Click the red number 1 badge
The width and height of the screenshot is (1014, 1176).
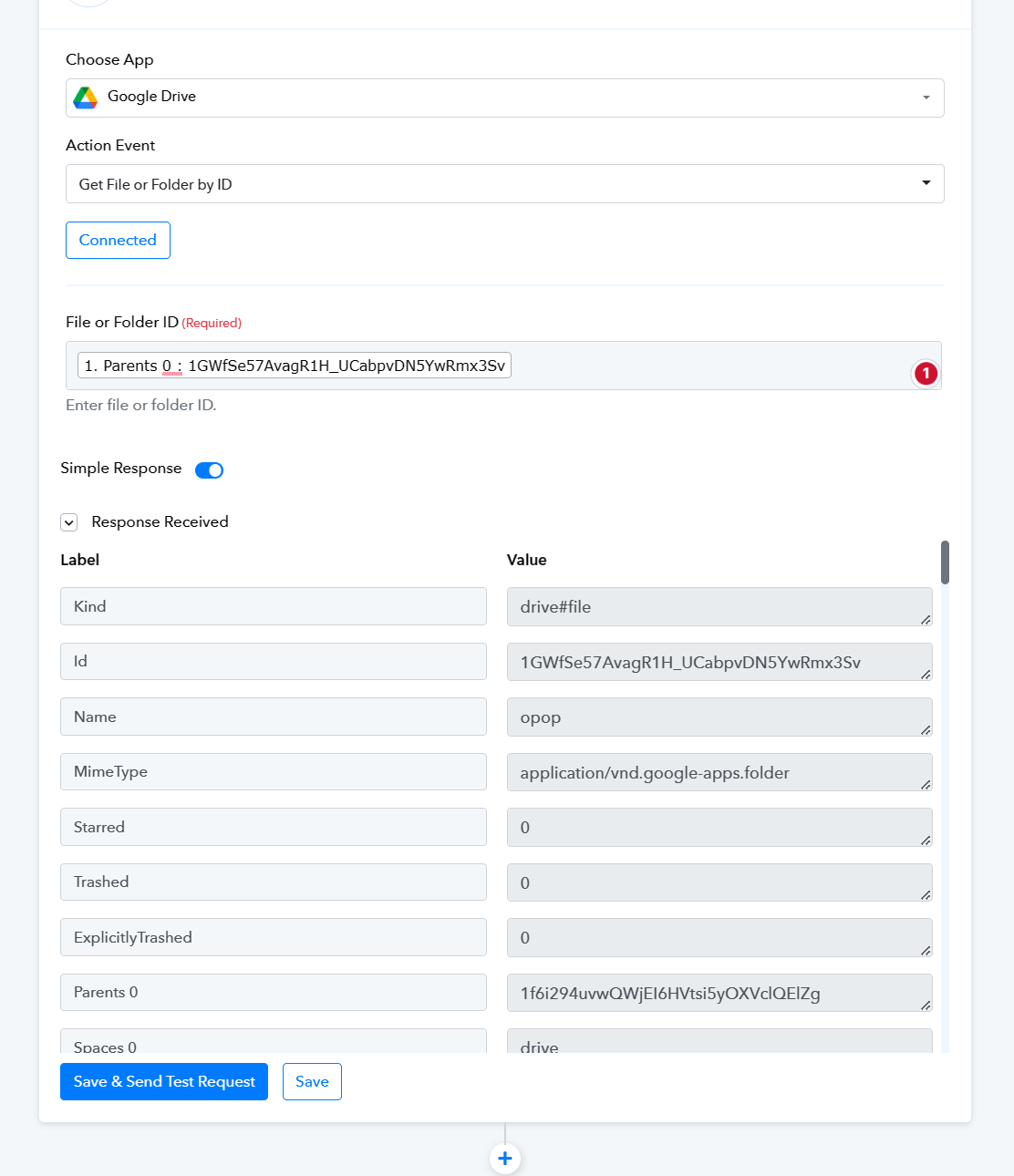[x=926, y=373]
